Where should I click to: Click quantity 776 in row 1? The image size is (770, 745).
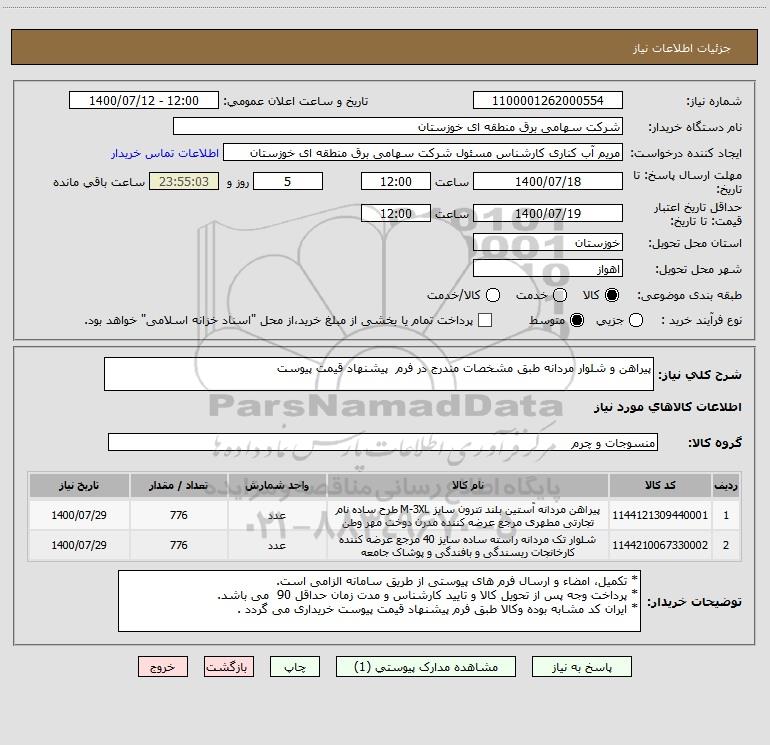pos(179,515)
